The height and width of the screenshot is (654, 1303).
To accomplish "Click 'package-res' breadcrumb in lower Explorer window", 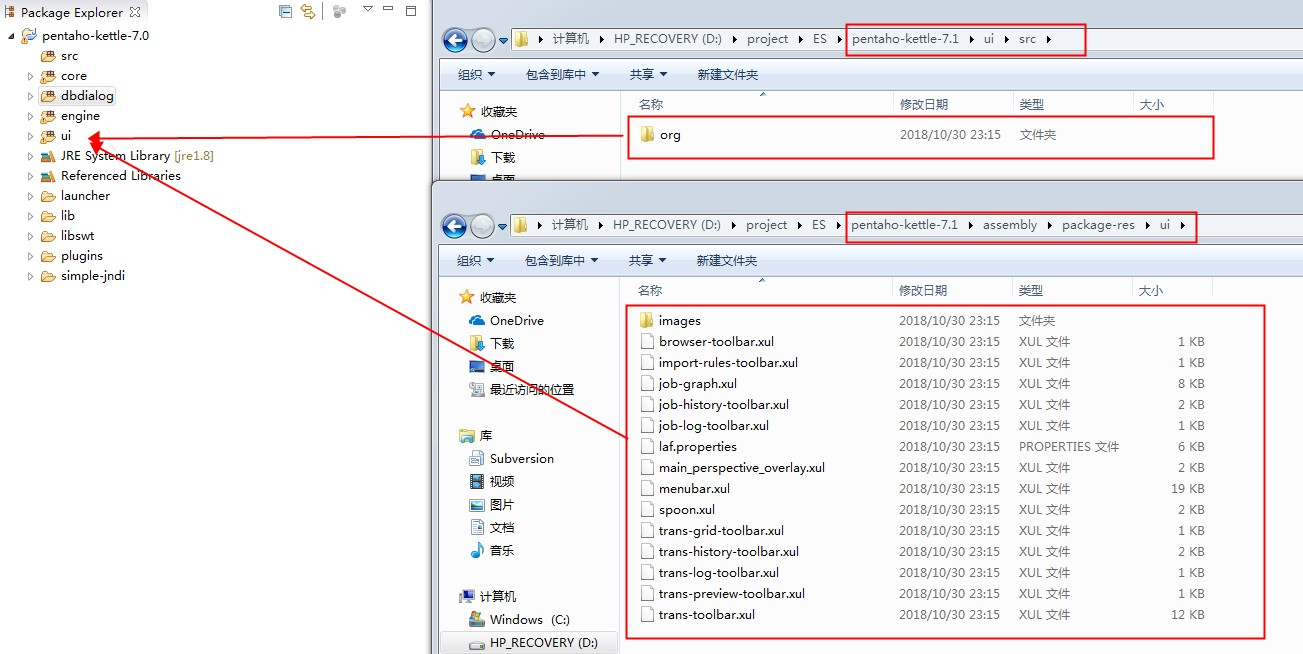I will 1098,225.
